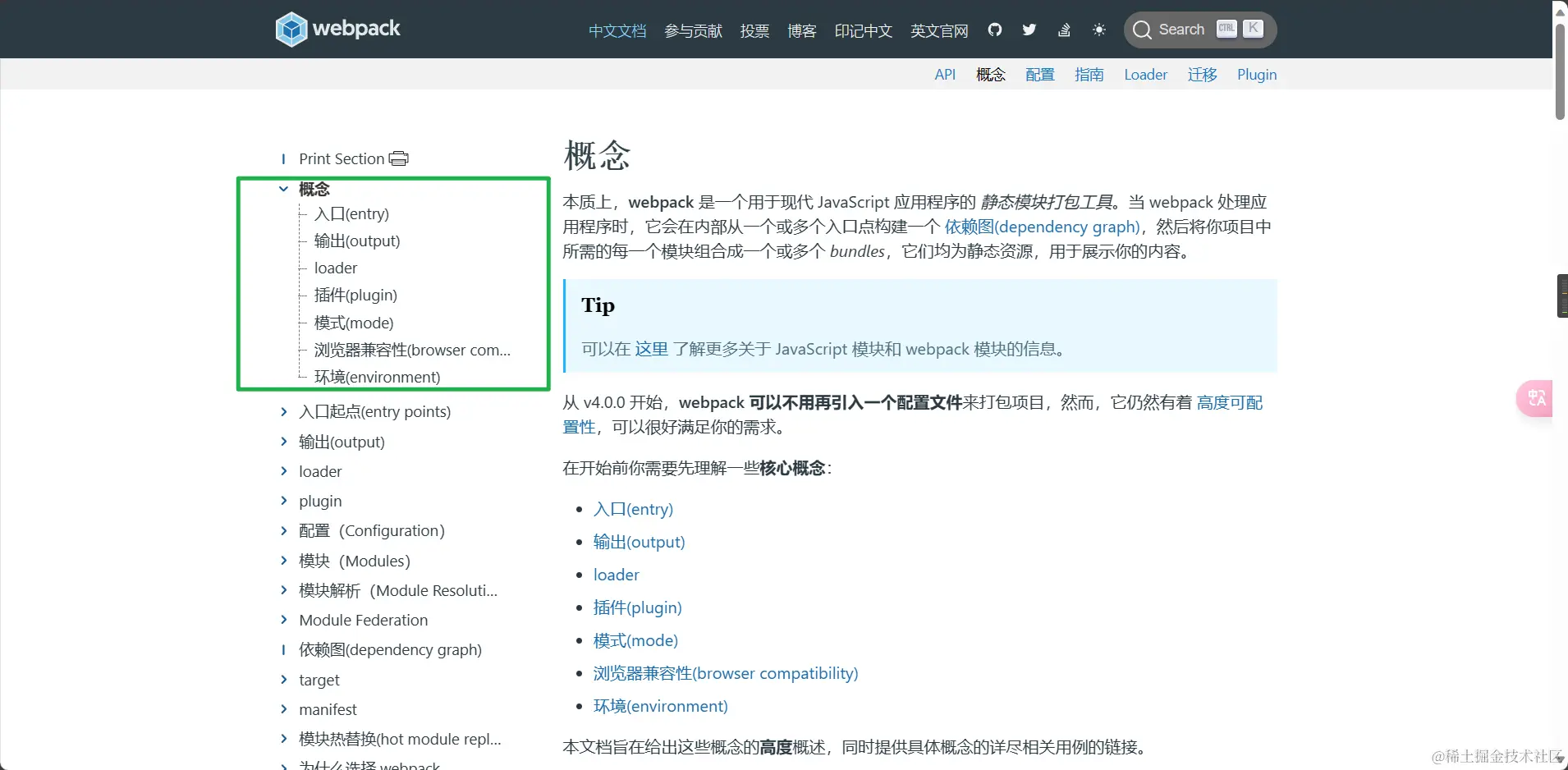This screenshot has height=770, width=1568.
Task: Switch to the 指南 sub-navigation tab
Action: tap(1089, 75)
